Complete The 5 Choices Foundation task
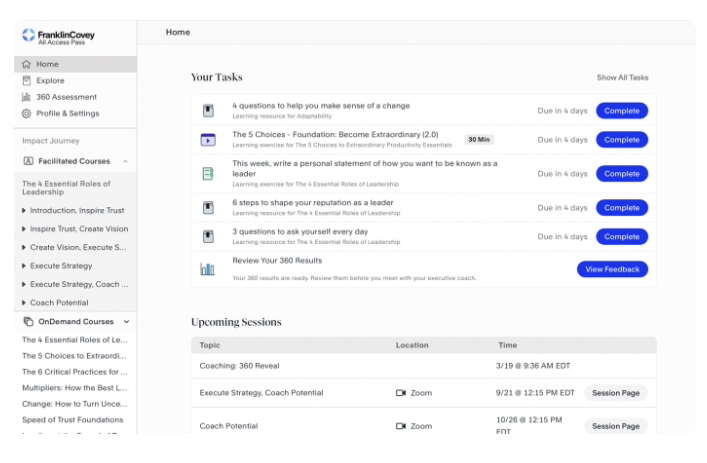This screenshot has height=463, width=707. 622,140
